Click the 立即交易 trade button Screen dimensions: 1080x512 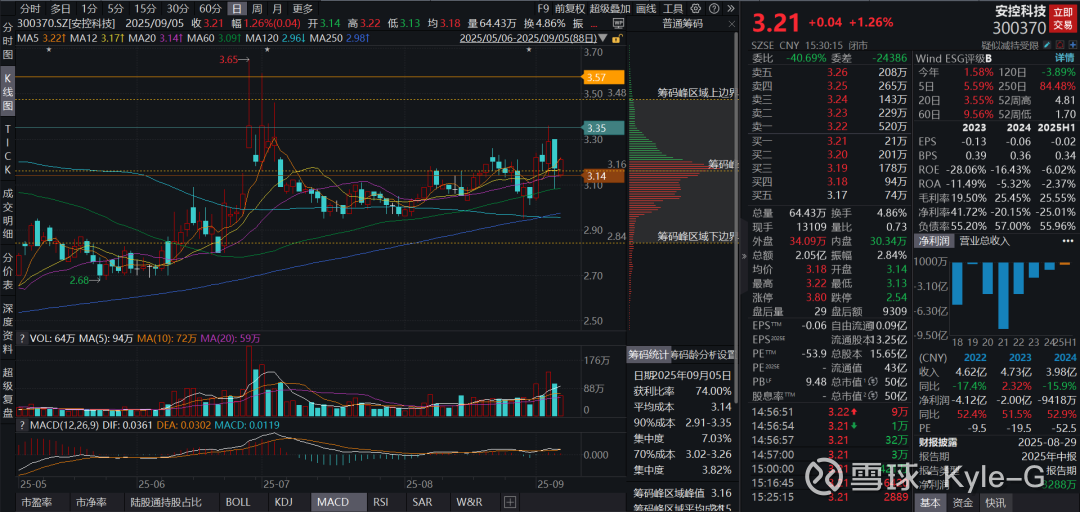coord(1062,20)
